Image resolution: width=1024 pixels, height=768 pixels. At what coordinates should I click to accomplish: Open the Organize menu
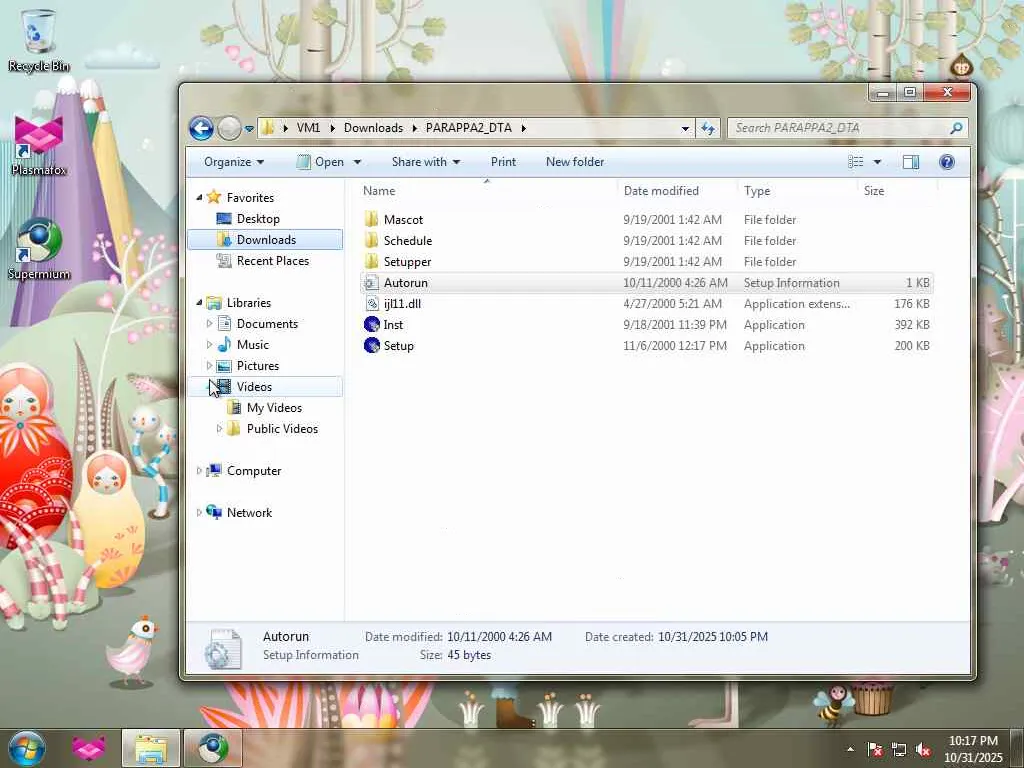click(x=234, y=162)
